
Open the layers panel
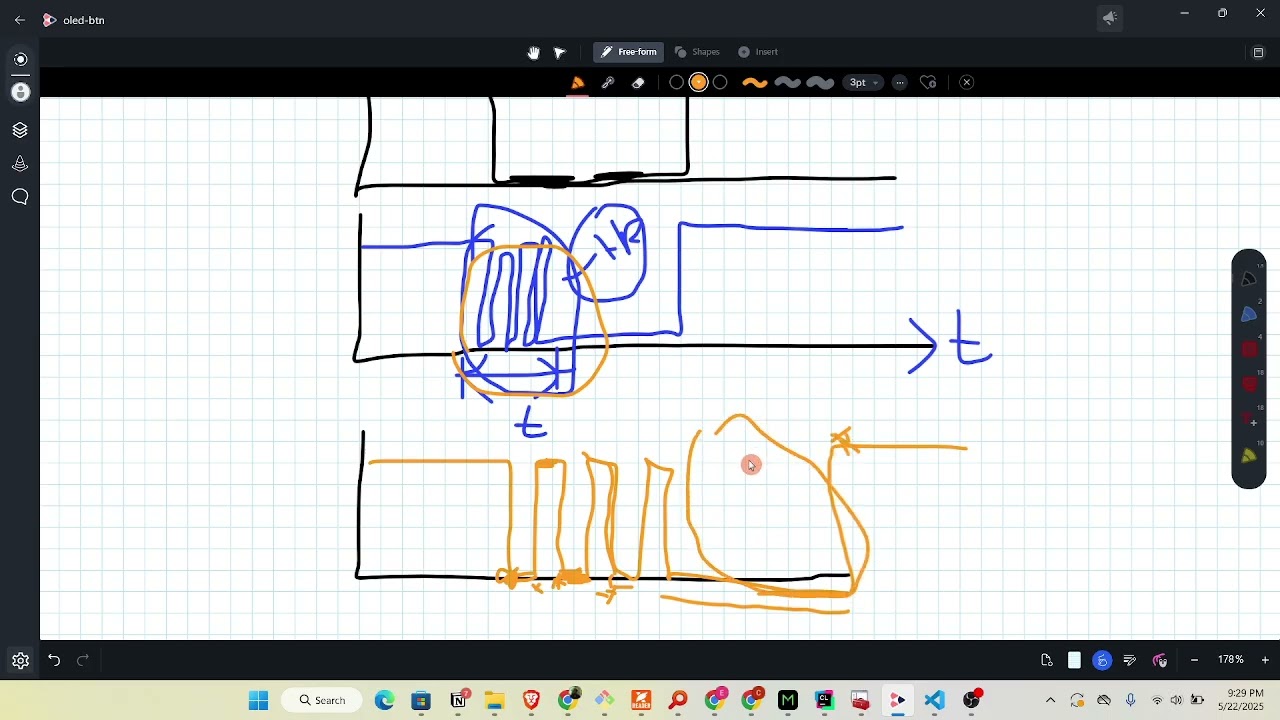click(x=20, y=130)
